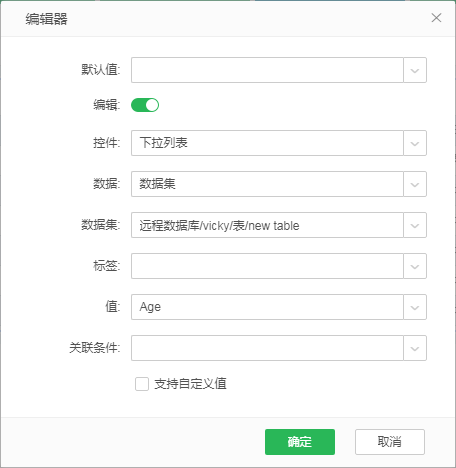The image size is (456, 468).
Task: Expand the 数据 dropdown chevron
Action: coord(415,184)
